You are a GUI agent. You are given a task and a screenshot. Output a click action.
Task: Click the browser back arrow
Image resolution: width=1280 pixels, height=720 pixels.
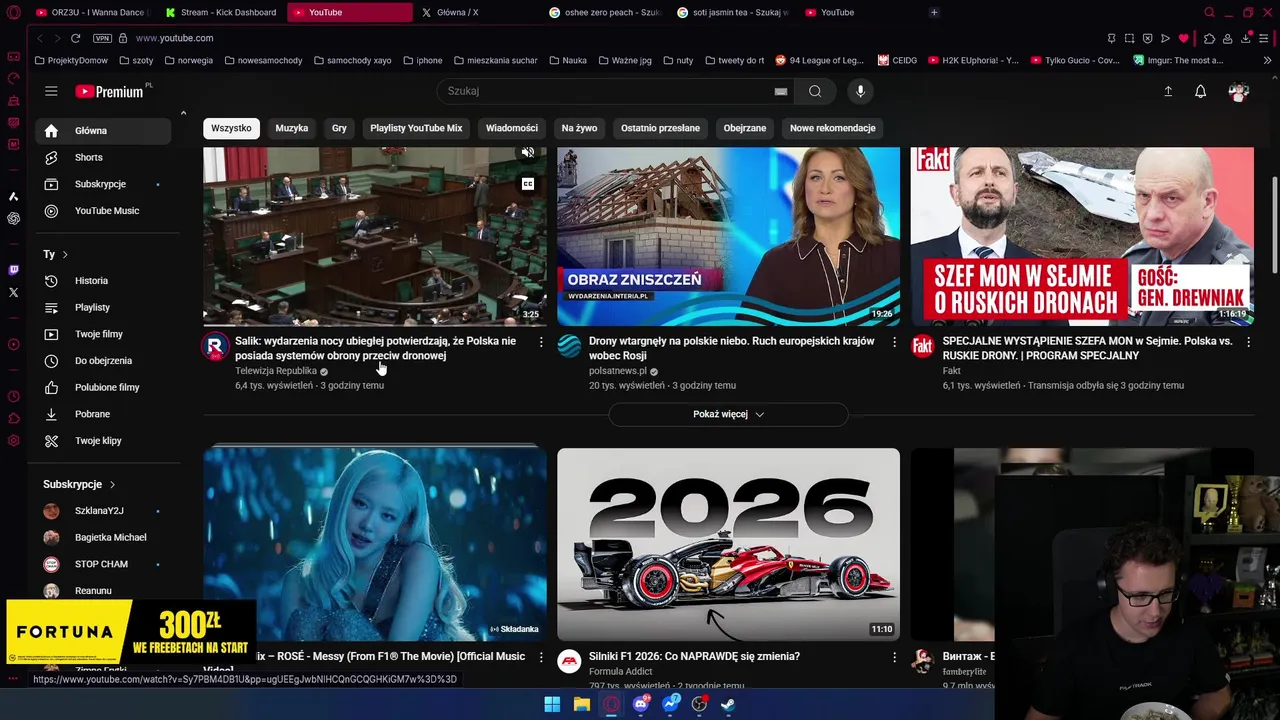pos(40,38)
